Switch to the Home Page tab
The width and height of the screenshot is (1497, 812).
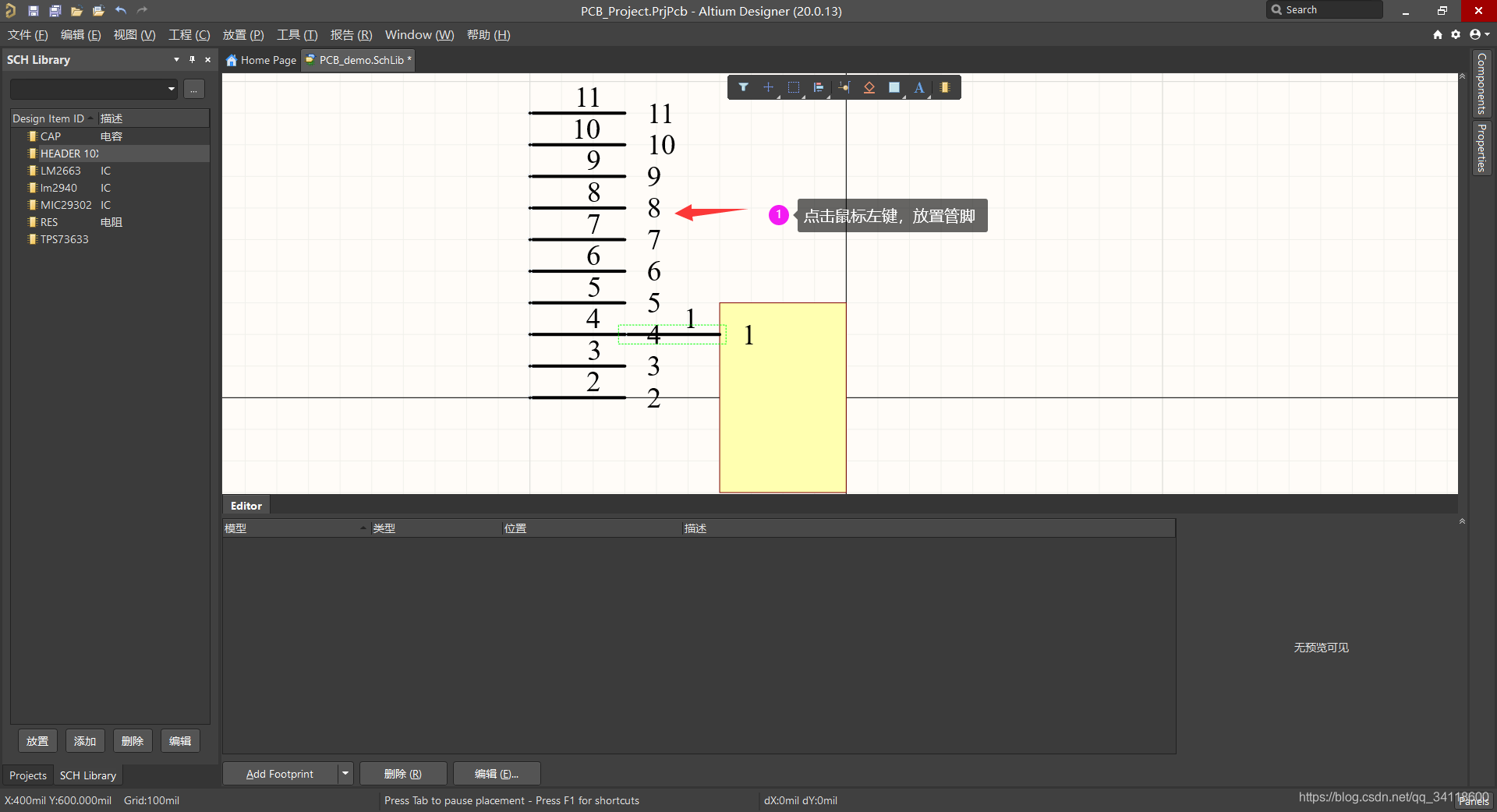click(x=261, y=60)
